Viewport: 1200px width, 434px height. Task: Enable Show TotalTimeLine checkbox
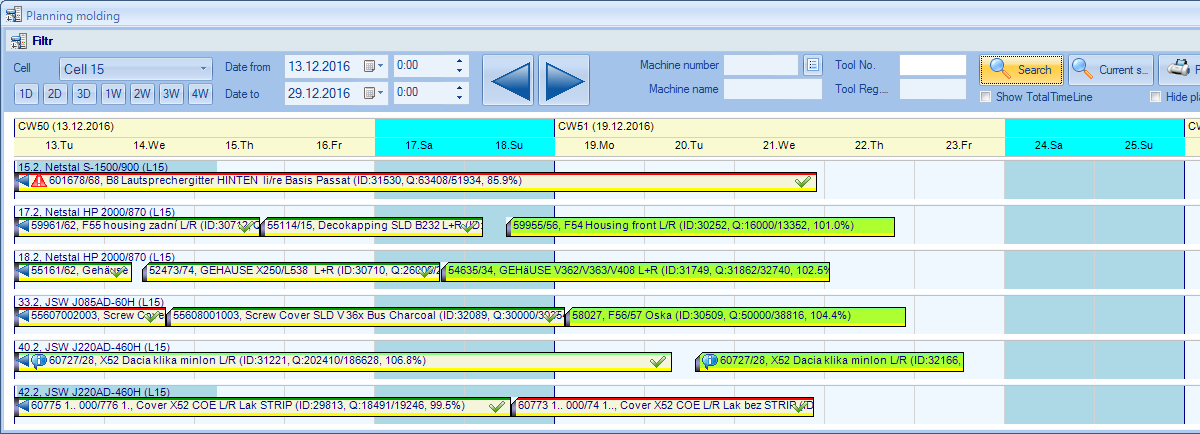tap(986, 97)
